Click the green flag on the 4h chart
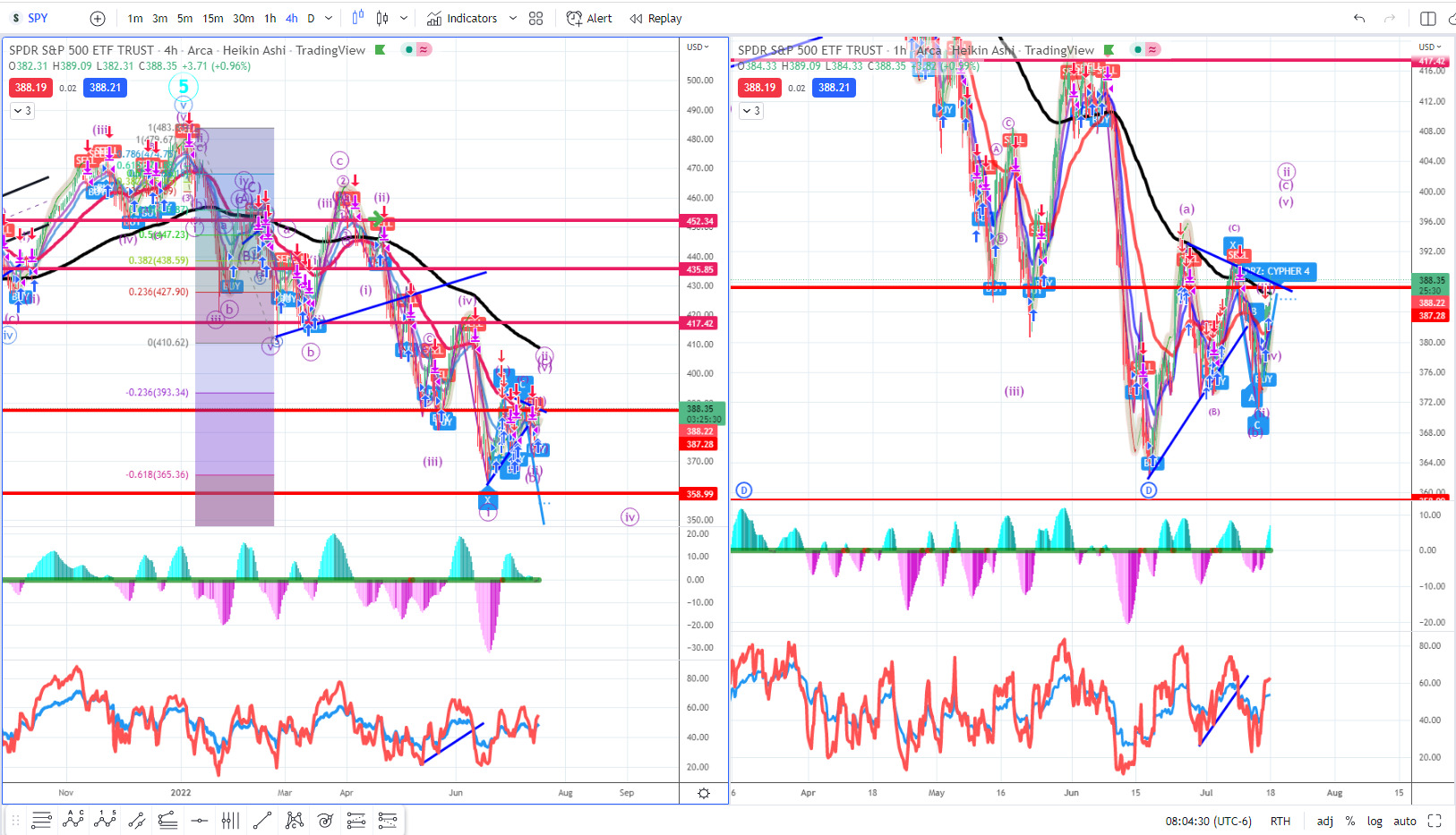 pos(380,50)
